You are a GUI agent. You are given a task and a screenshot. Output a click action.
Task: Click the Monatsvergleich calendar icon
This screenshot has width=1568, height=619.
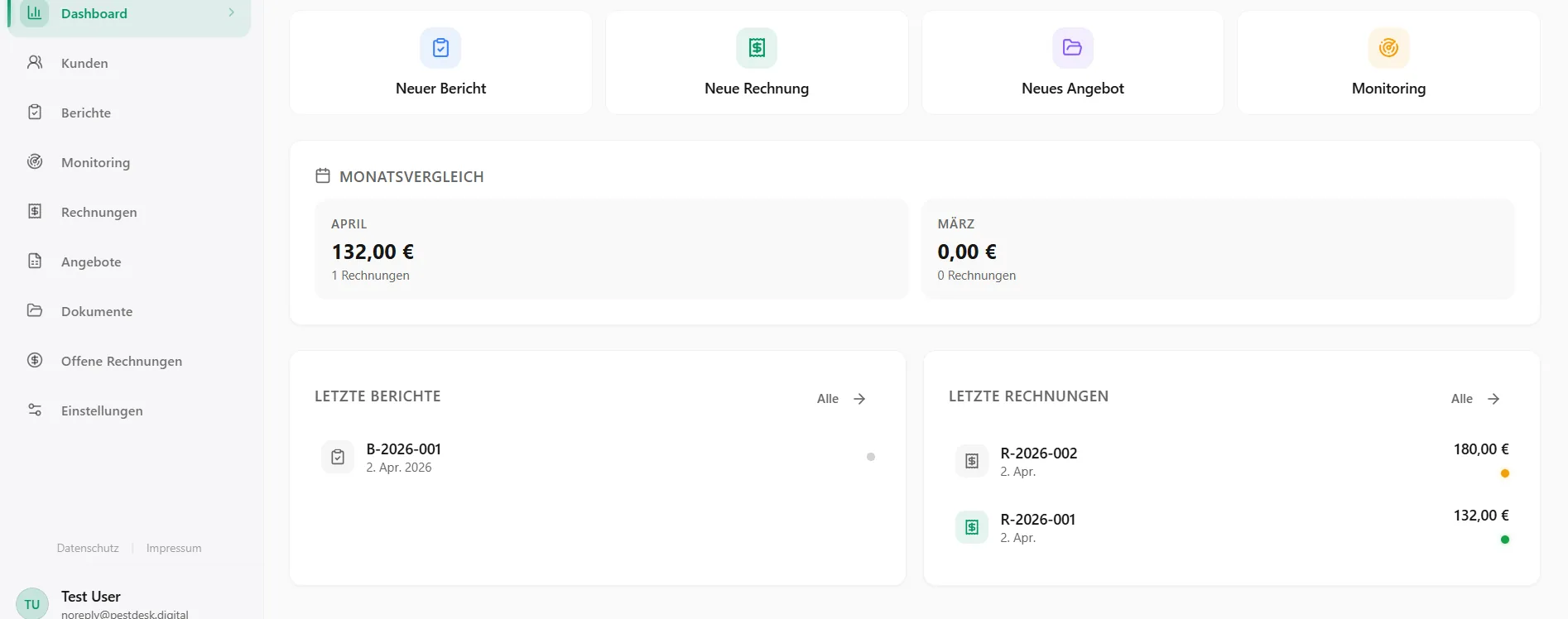pos(323,175)
